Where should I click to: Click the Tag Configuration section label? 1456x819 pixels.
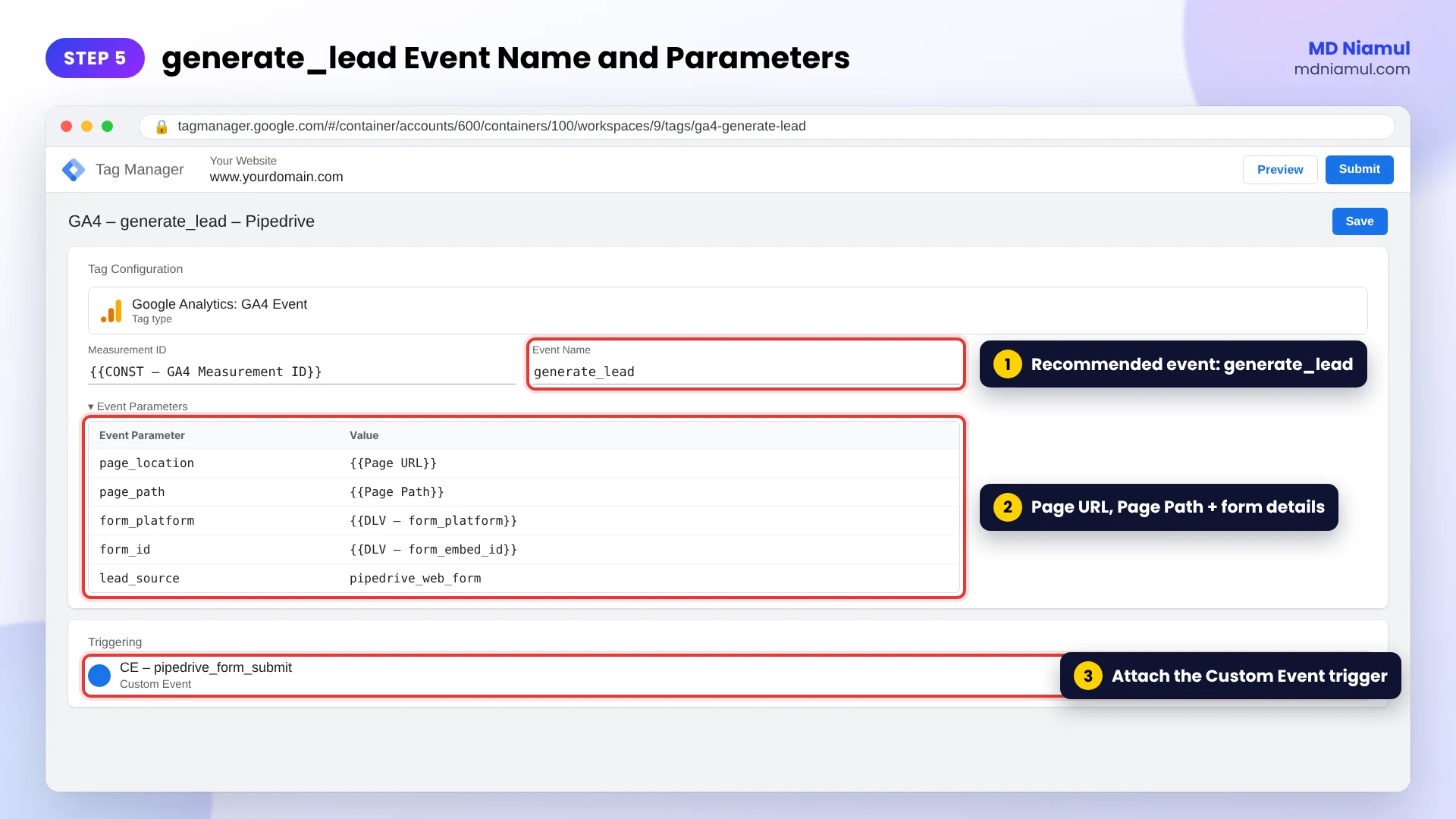pos(135,269)
